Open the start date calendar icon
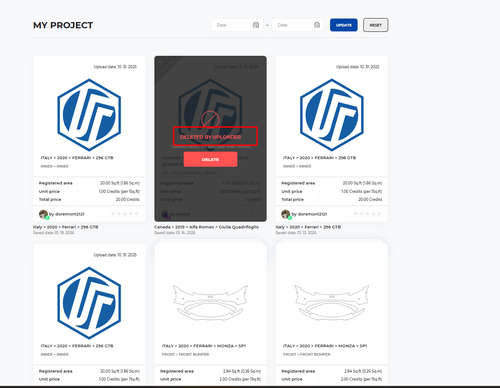Viewport: 500px width, 388px height. pyautogui.click(x=256, y=25)
